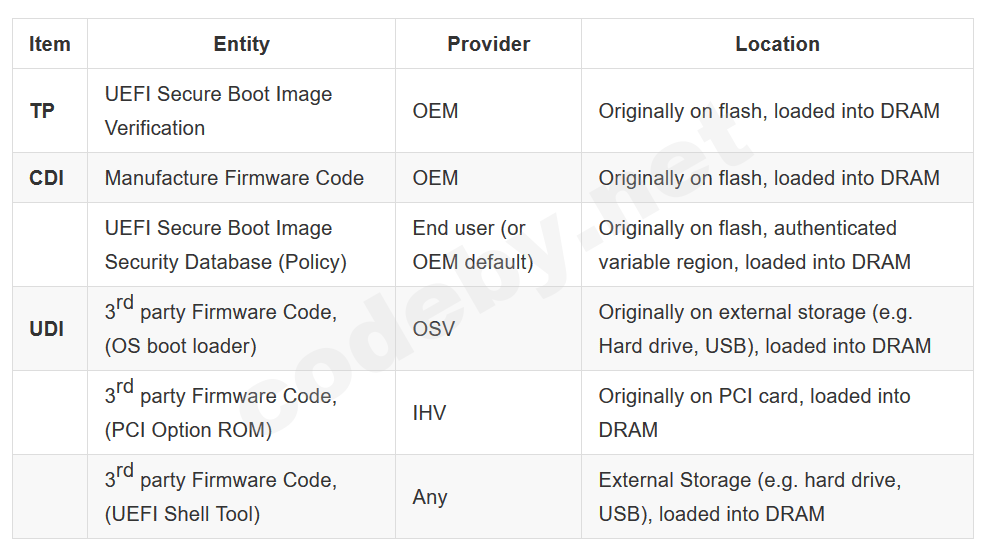The width and height of the screenshot is (987, 557).
Task: Select the Originally on external storage cell
Action: coord(765,329)
